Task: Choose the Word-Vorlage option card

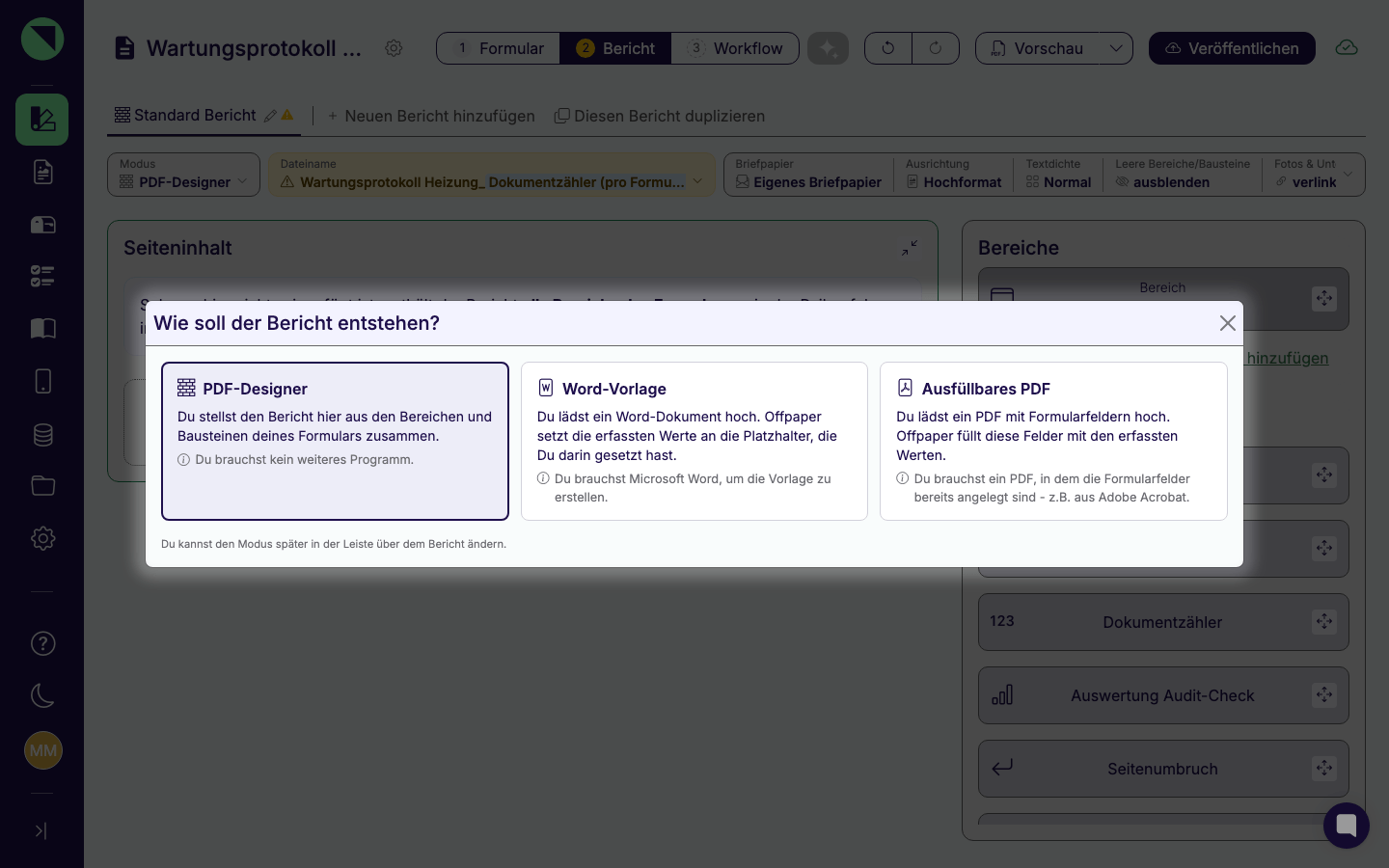Action: (694, 441)
